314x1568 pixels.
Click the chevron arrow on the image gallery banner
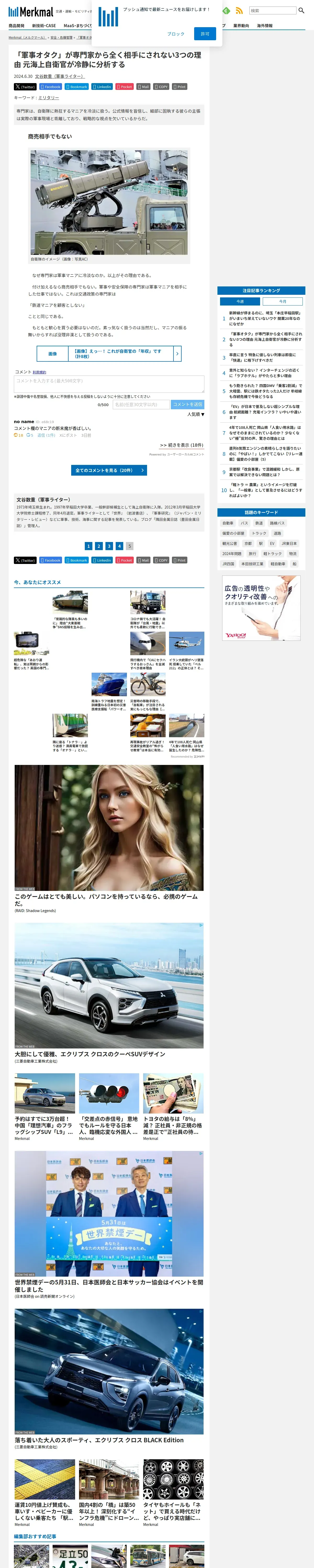click(177, 354)
